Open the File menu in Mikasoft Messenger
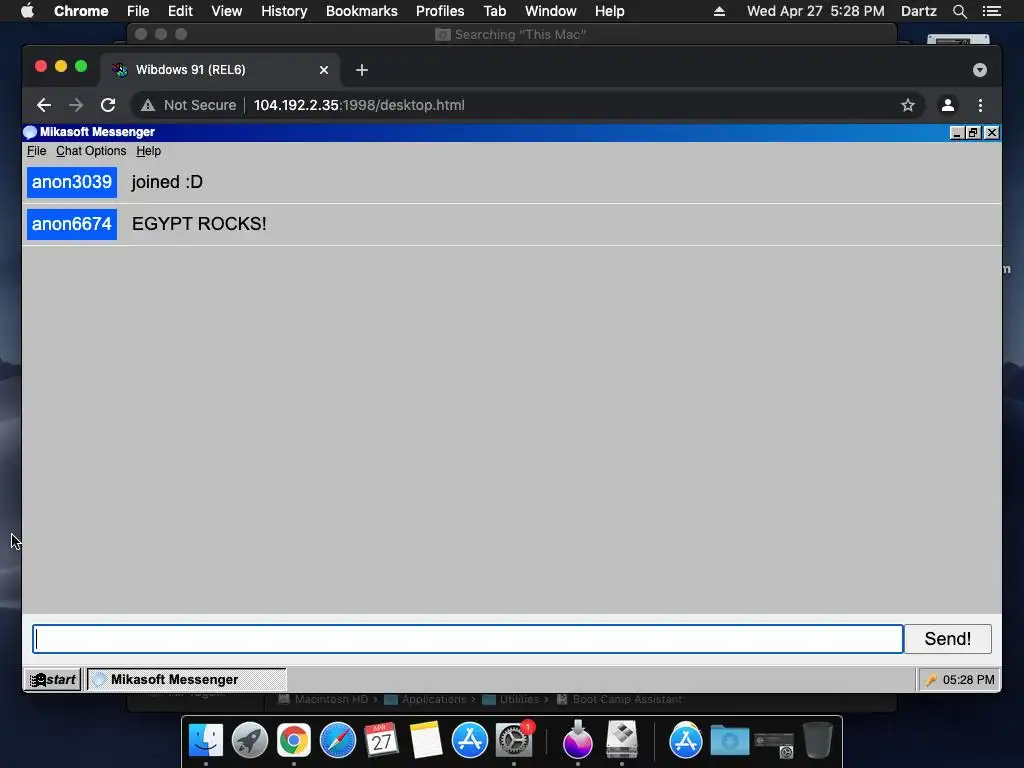 click(x=37, y=151)
